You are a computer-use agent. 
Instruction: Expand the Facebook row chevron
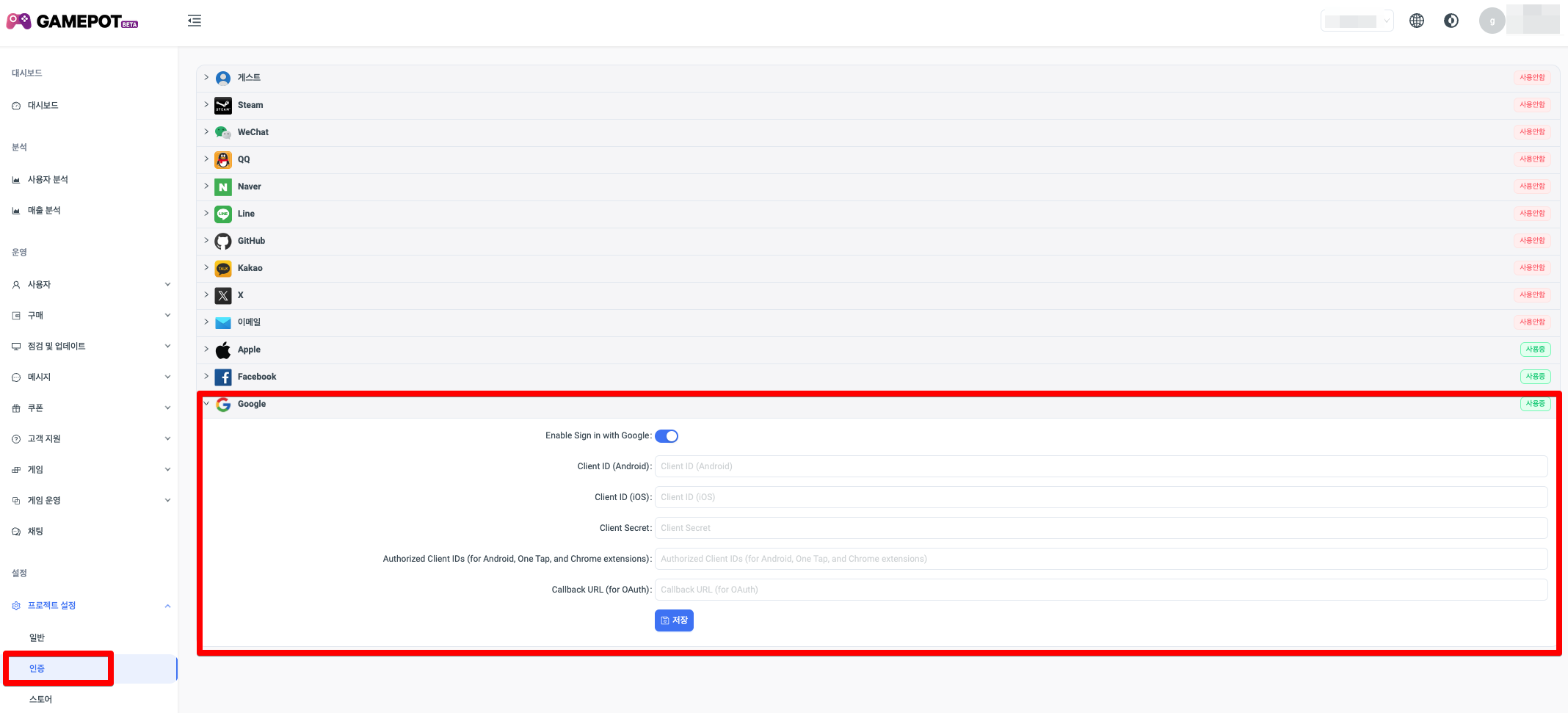(x=206, y=376)
